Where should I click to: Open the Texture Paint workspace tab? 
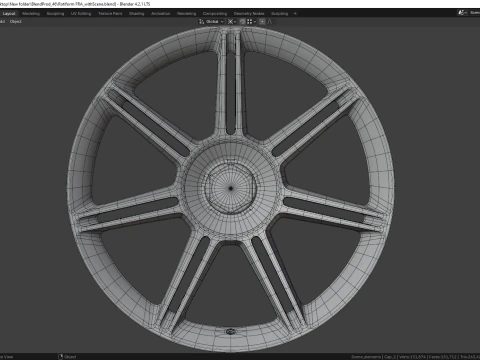point(110,14)
